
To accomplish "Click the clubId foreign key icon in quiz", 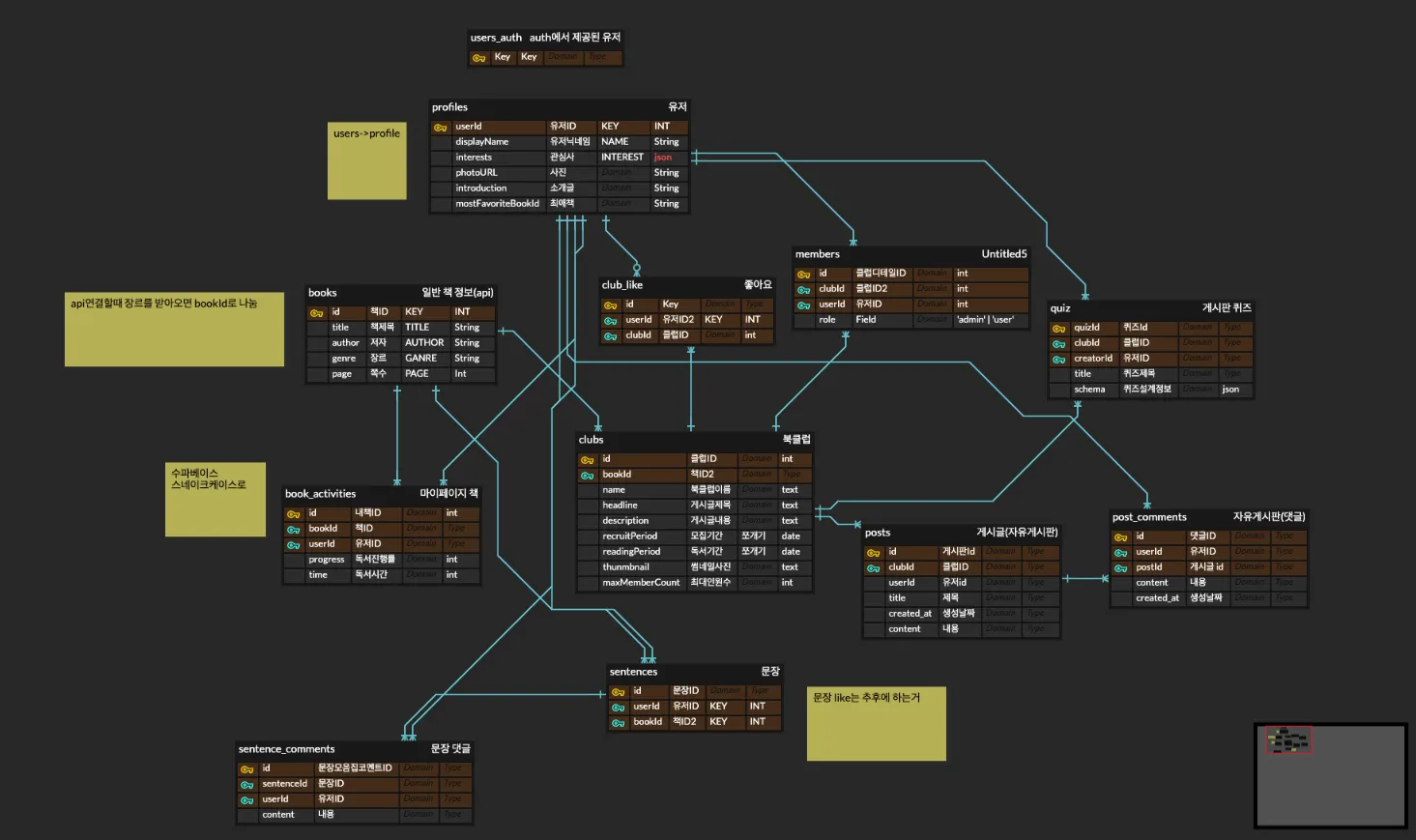I will 1059,344.
